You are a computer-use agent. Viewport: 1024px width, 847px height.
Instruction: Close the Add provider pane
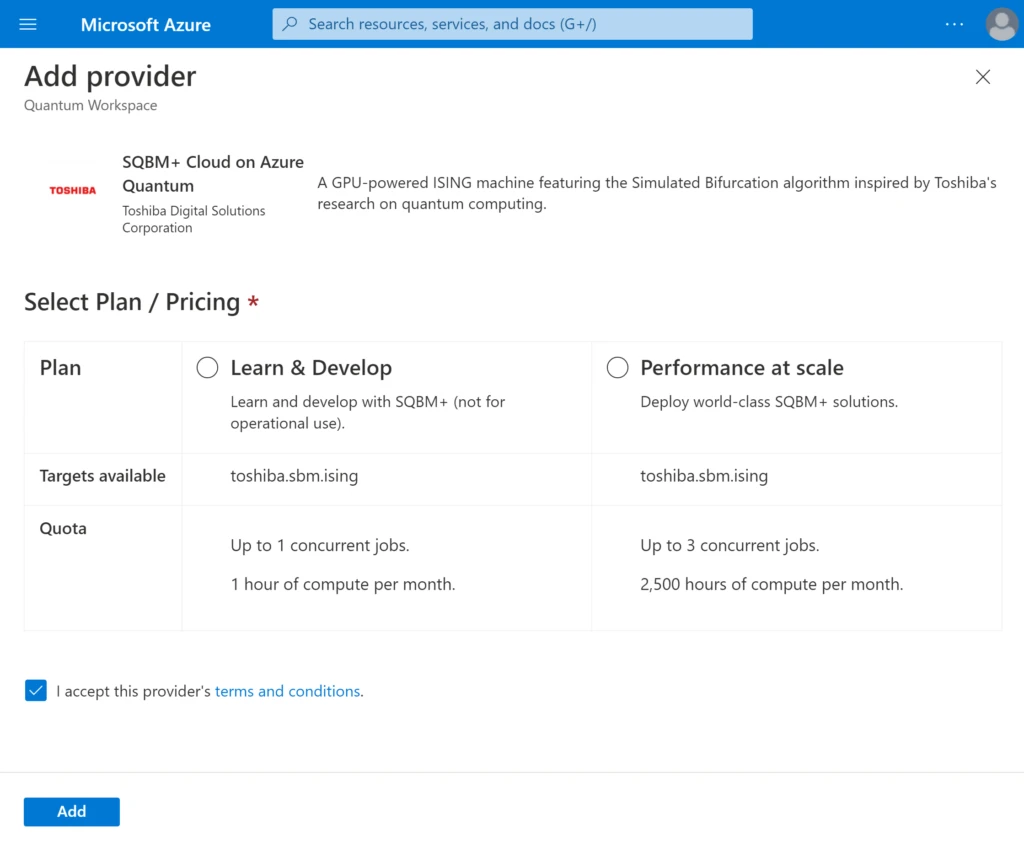tap(983, 77)
